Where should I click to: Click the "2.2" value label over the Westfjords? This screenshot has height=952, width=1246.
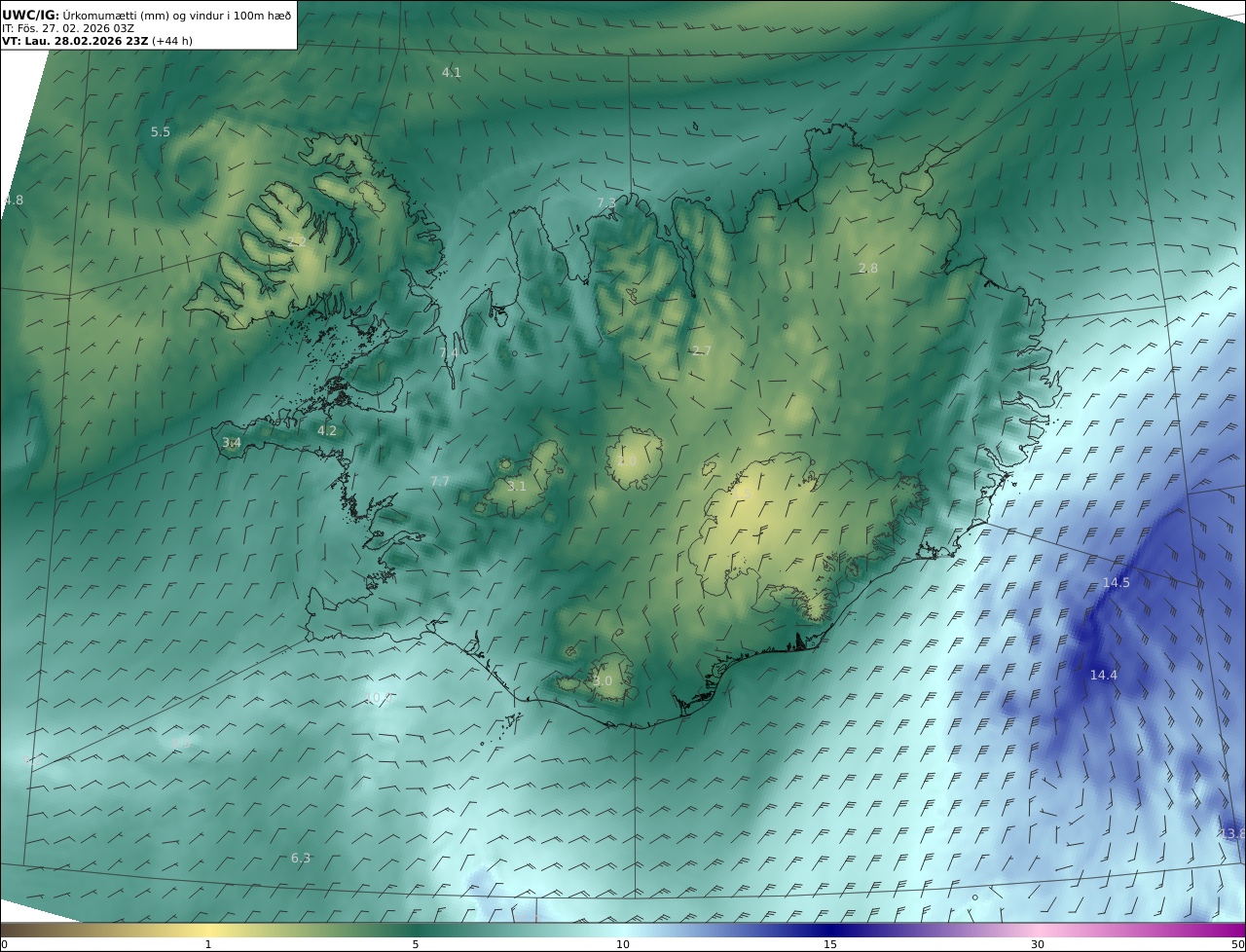(297, 240)
